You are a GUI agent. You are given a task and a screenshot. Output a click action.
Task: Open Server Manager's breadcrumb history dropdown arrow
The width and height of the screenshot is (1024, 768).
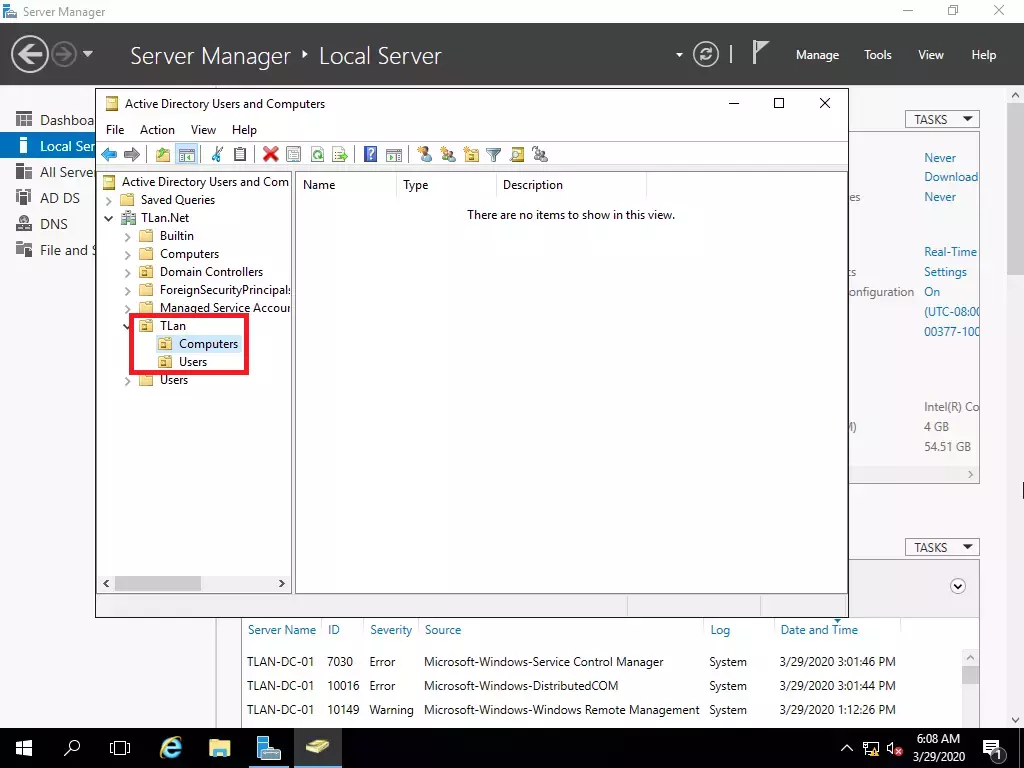click(x=679, y=55)
